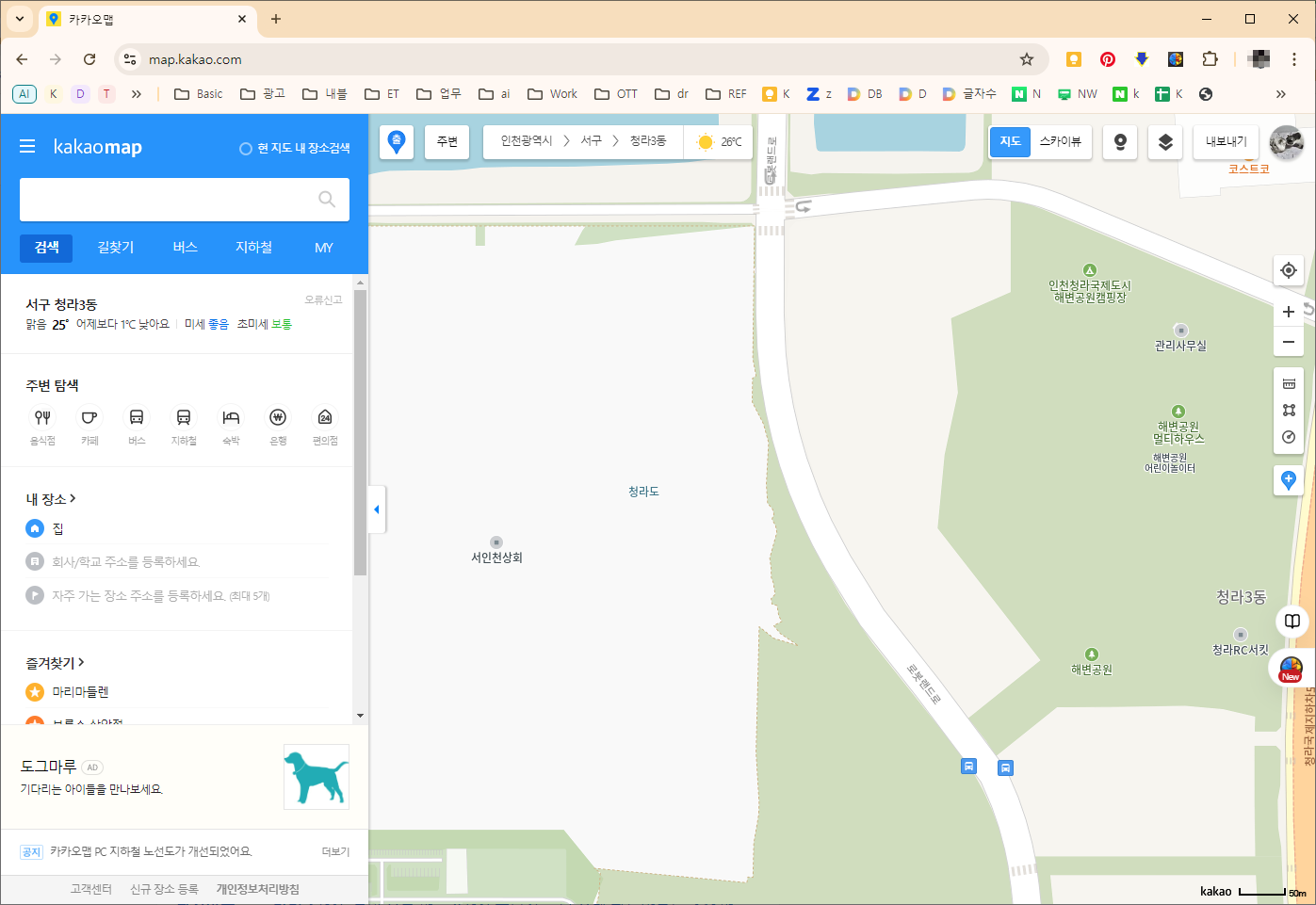Image resolution: width=1316 pixels, height=905 pixels.
Task: Expand hidden left bookmark items
Action: pos(137,94)
